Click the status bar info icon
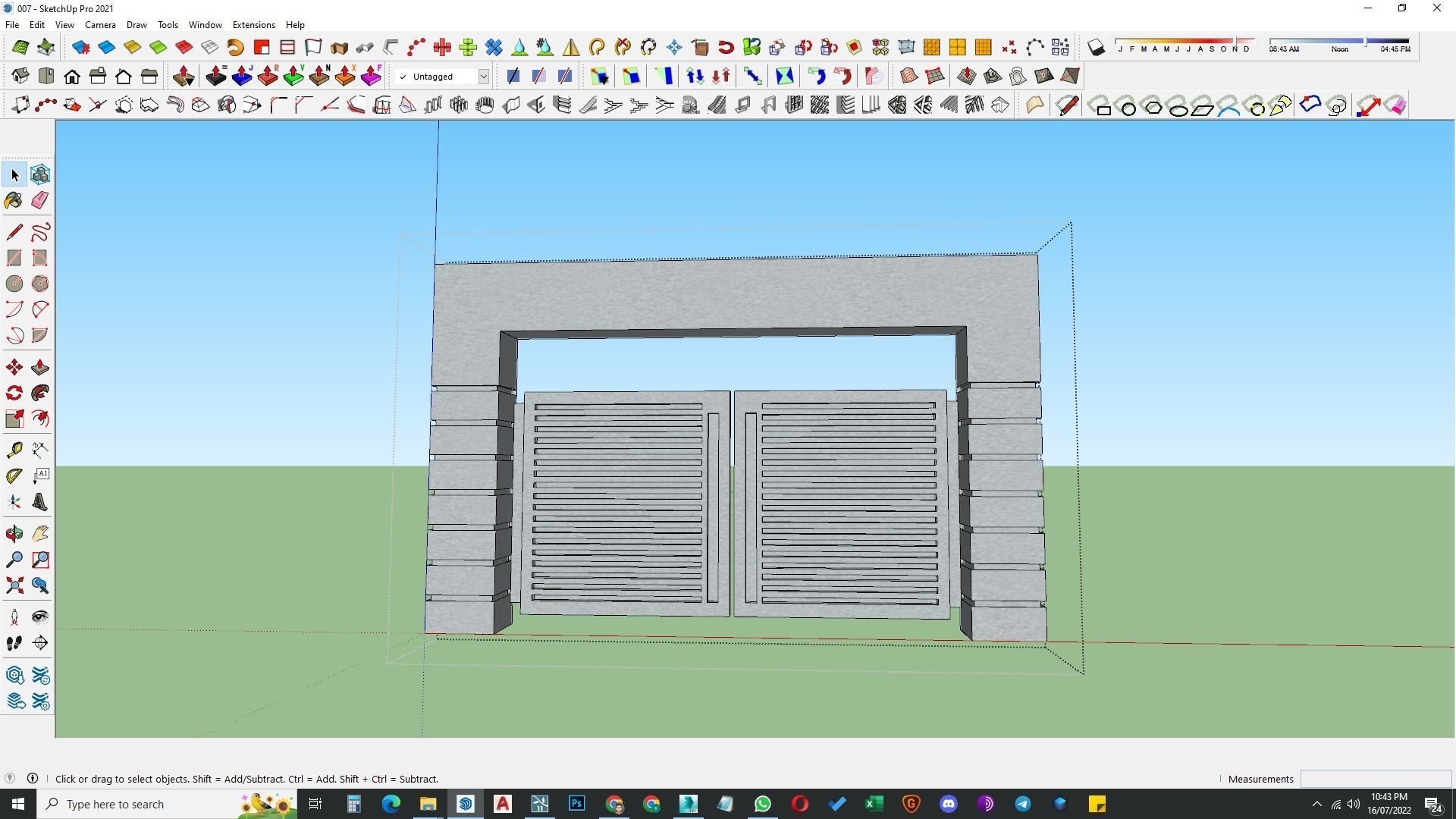The image size is (1456, 819). tap(33, 778)
